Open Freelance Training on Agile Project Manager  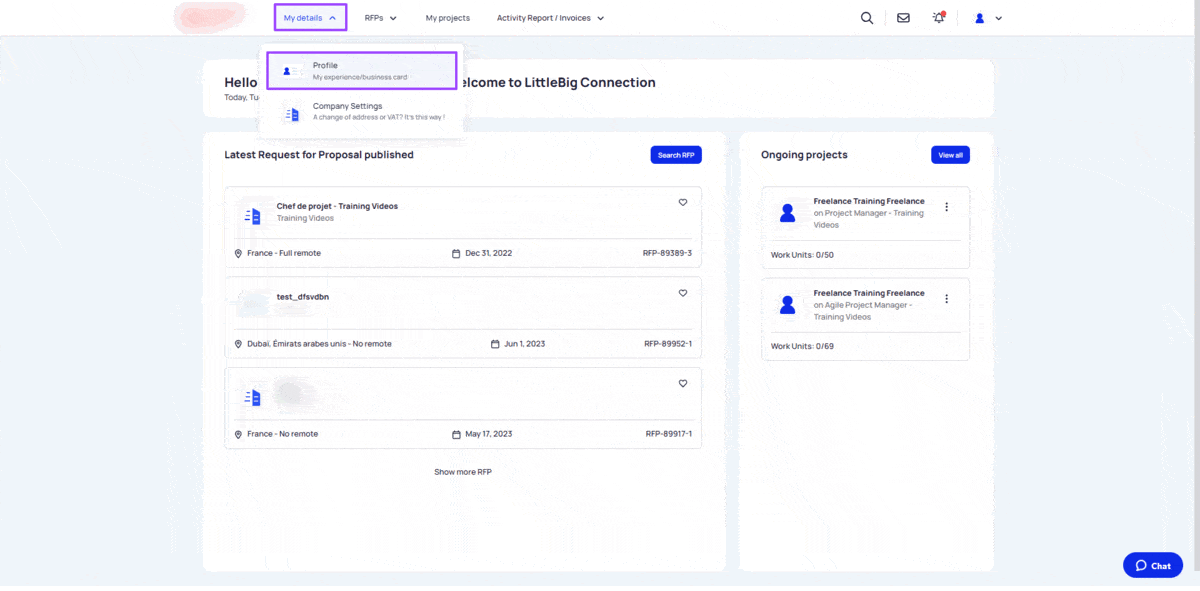869,293
